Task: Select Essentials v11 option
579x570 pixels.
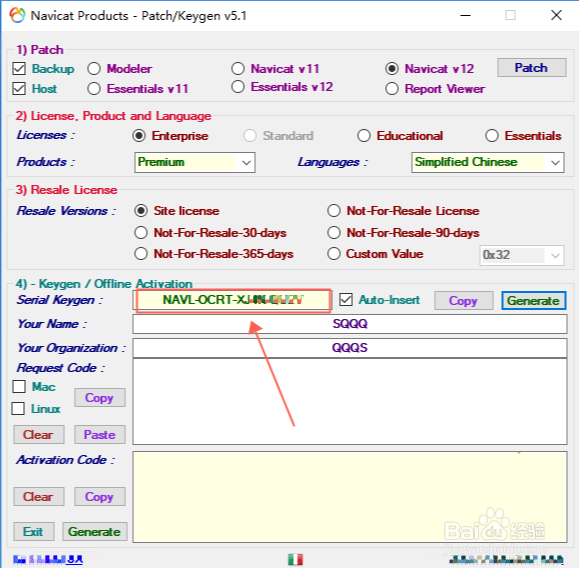Action: point(94,89)
